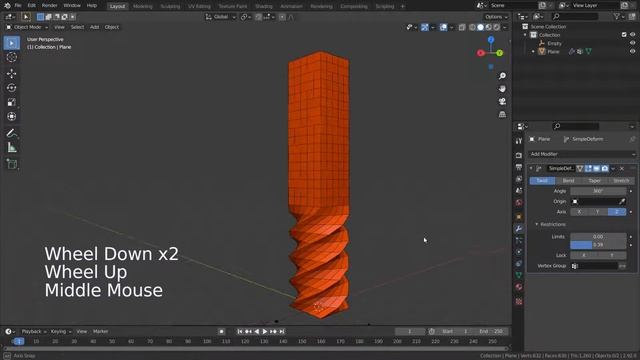The height and width of the screenshot is (360, 640).
Task: Toggle Collection exclude checkbox in outliner
Action: click(624, 35)
